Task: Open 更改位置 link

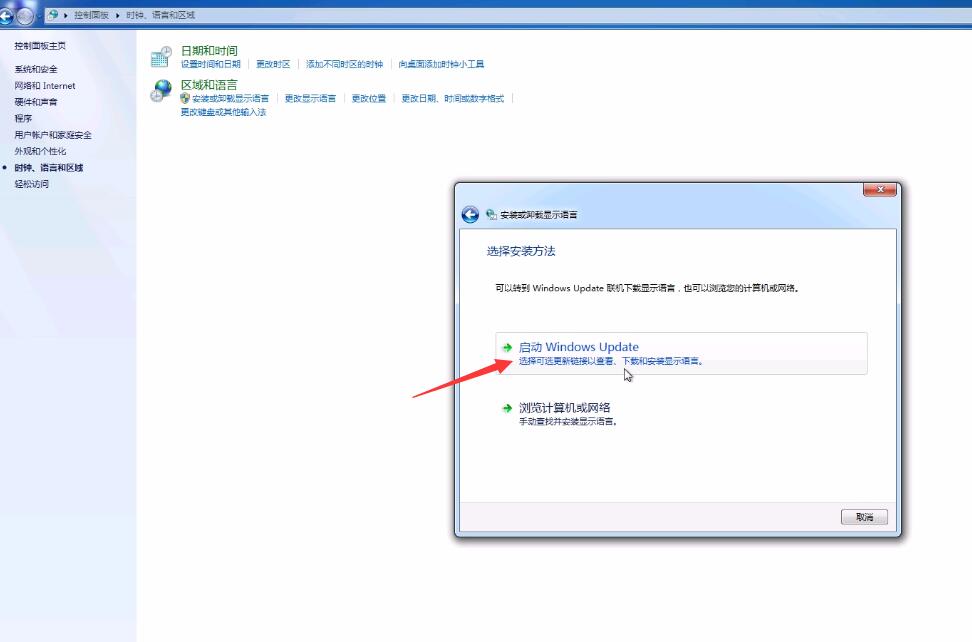Action: click(369, 98)
